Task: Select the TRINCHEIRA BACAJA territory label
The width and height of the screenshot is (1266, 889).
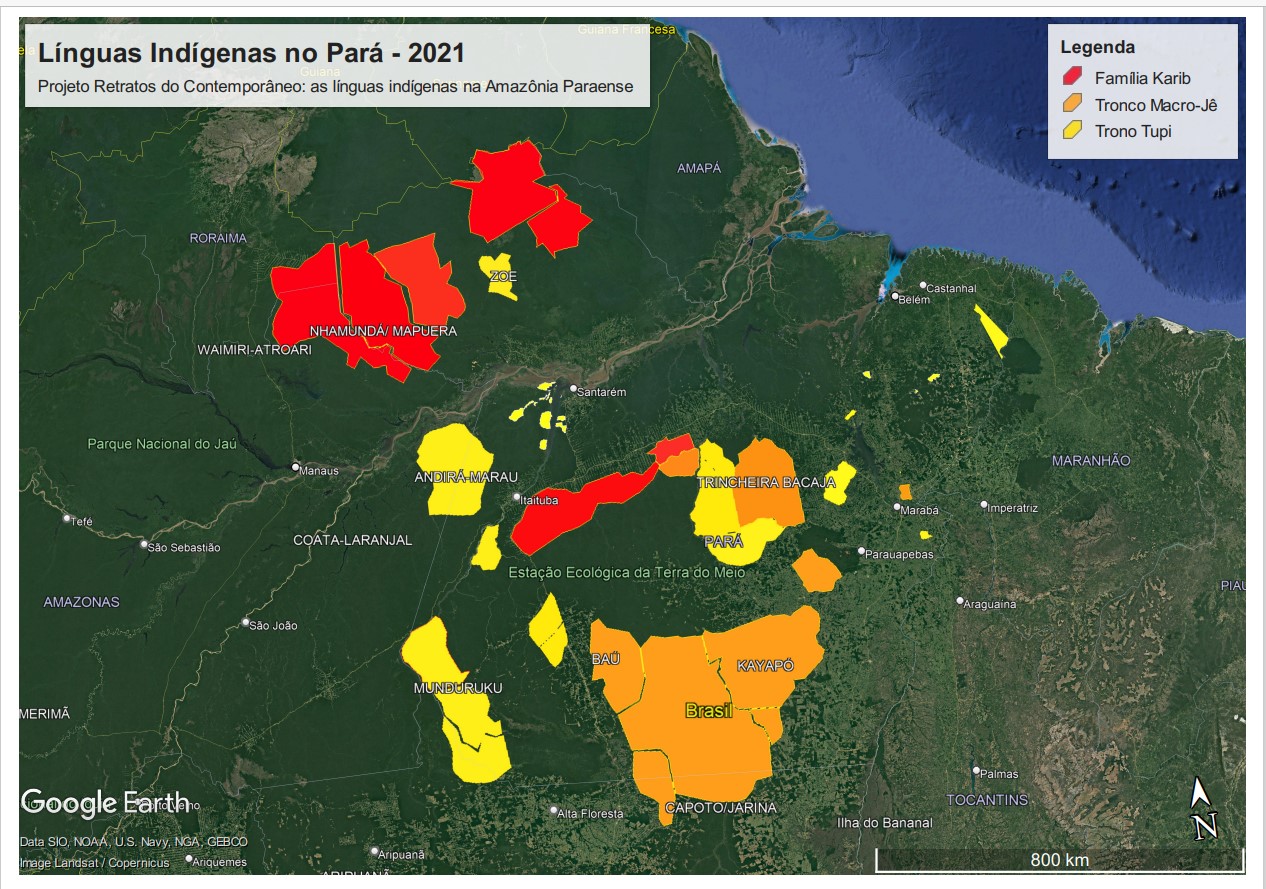Action: (765, 483)
